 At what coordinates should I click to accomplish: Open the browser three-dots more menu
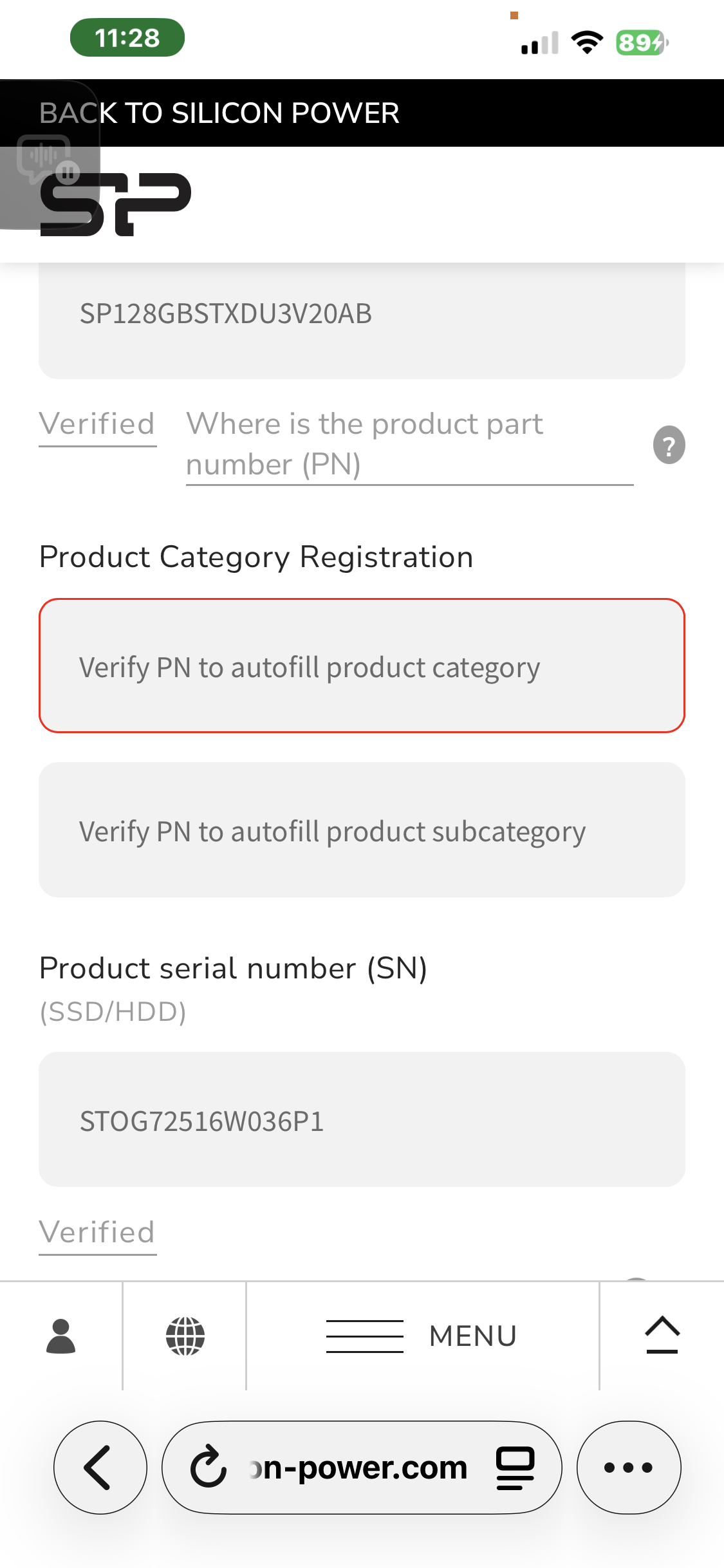628,1468
